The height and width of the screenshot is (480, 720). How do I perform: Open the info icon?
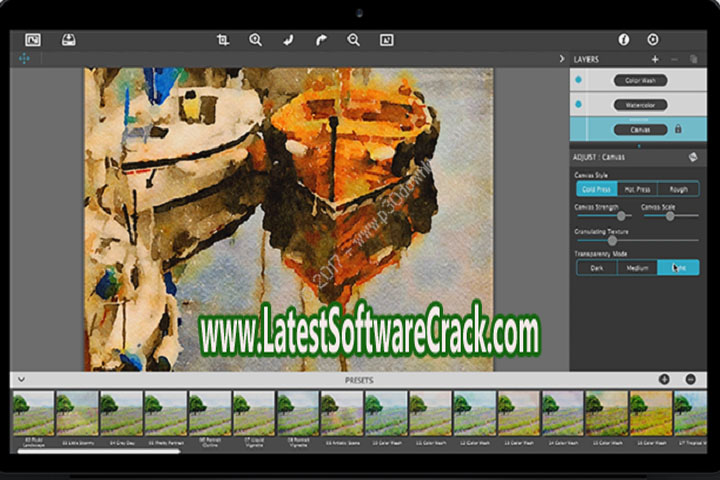[624, 40]
